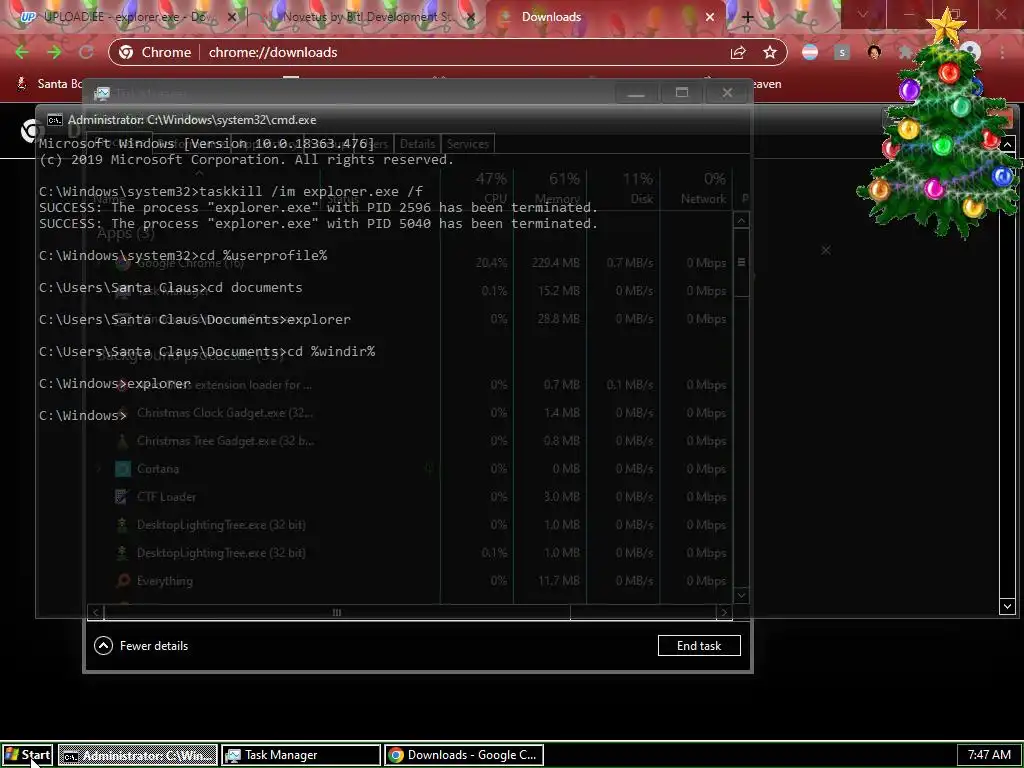Select Christmas Tree Gadget.exe process

(x=409, y=441)
